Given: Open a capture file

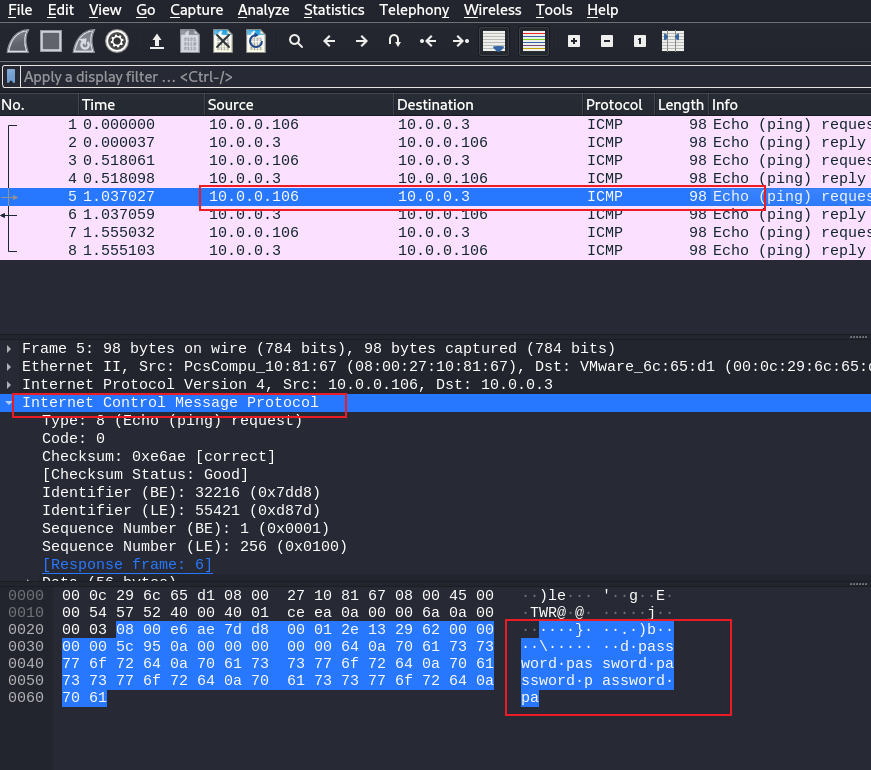Looking at the screenshot, I should click(157, 41).
